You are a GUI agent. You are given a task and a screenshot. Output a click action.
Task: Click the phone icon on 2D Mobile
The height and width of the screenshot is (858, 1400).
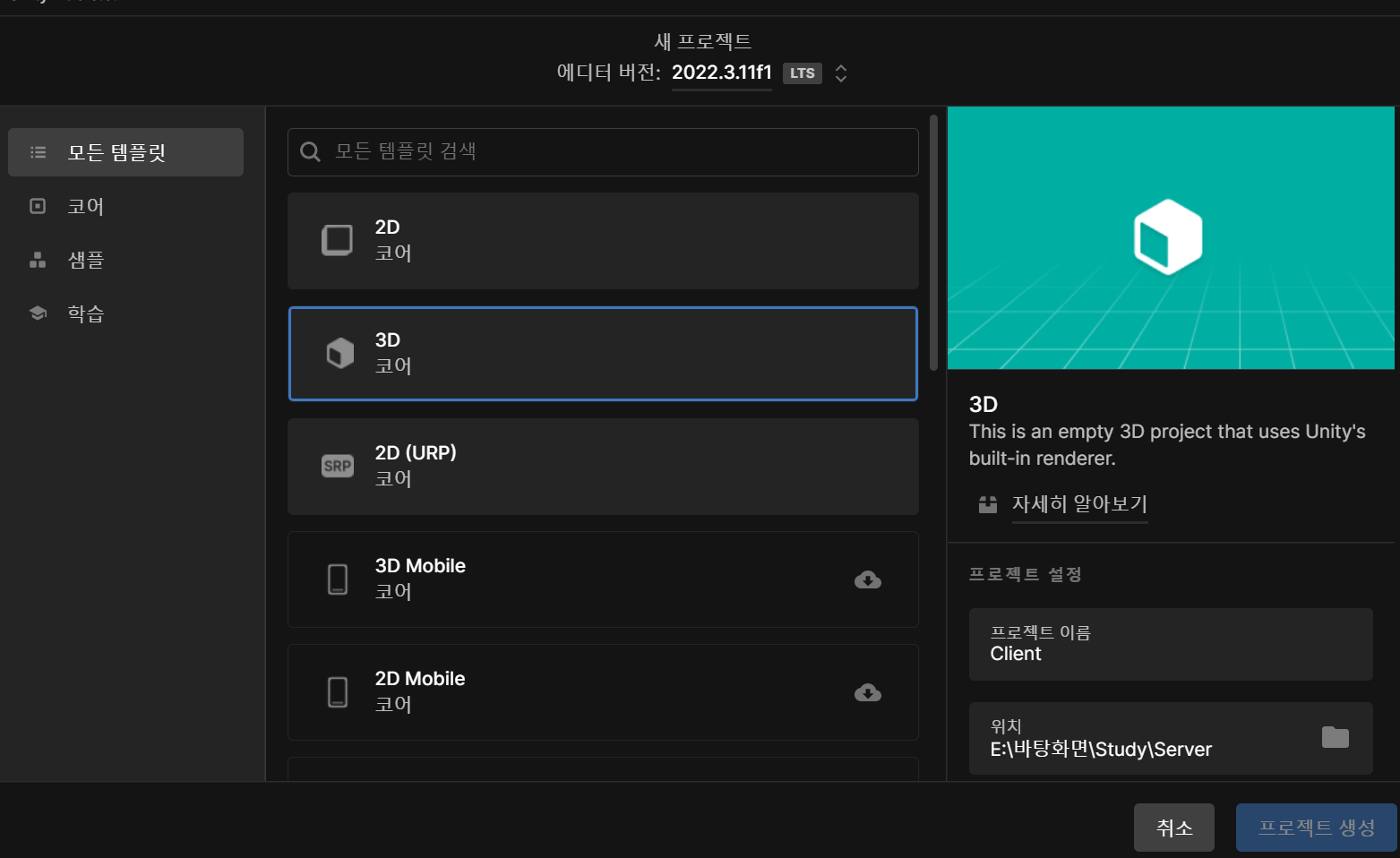338,692
